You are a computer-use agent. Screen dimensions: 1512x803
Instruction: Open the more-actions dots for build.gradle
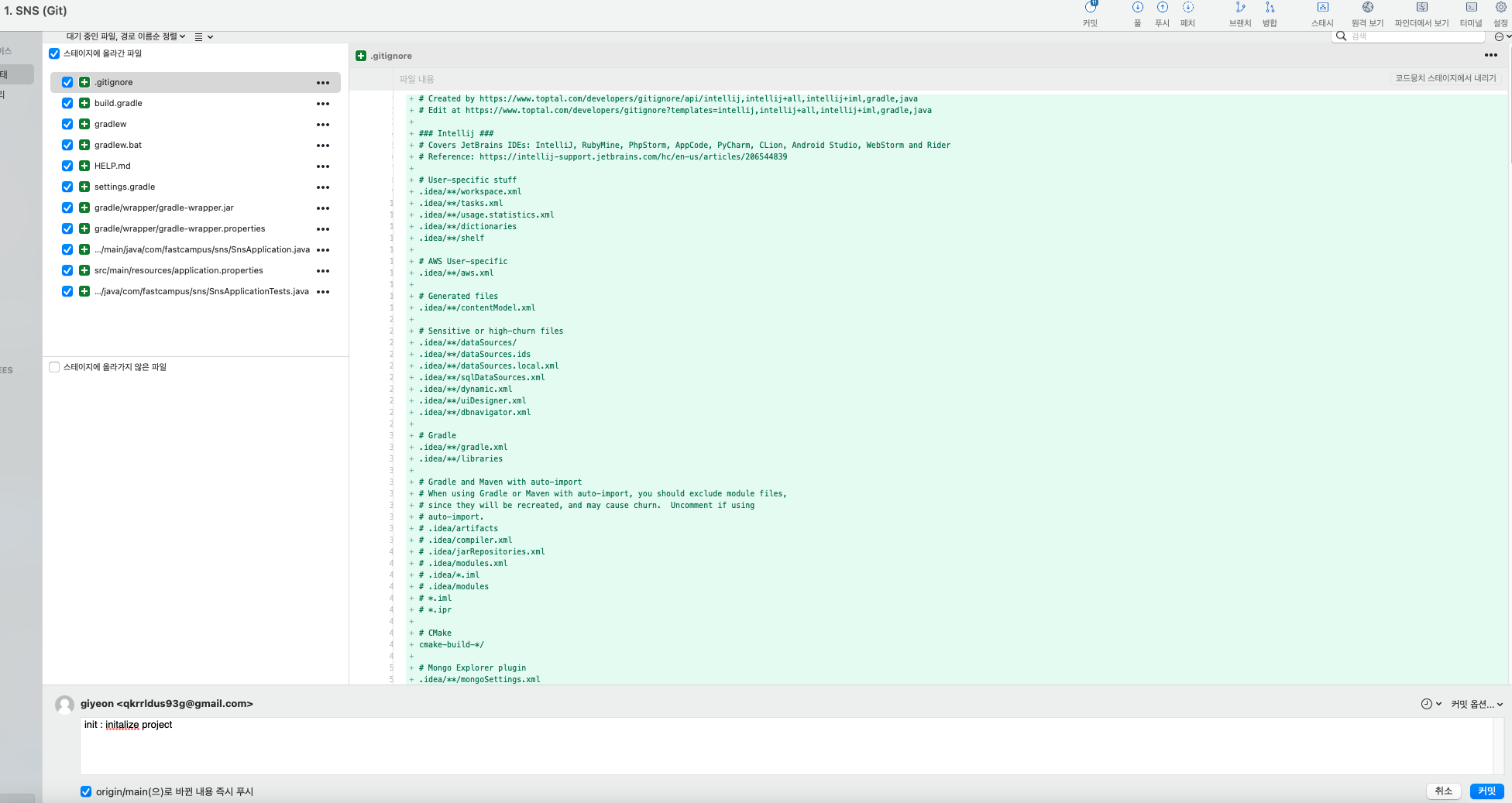[323, 104]
